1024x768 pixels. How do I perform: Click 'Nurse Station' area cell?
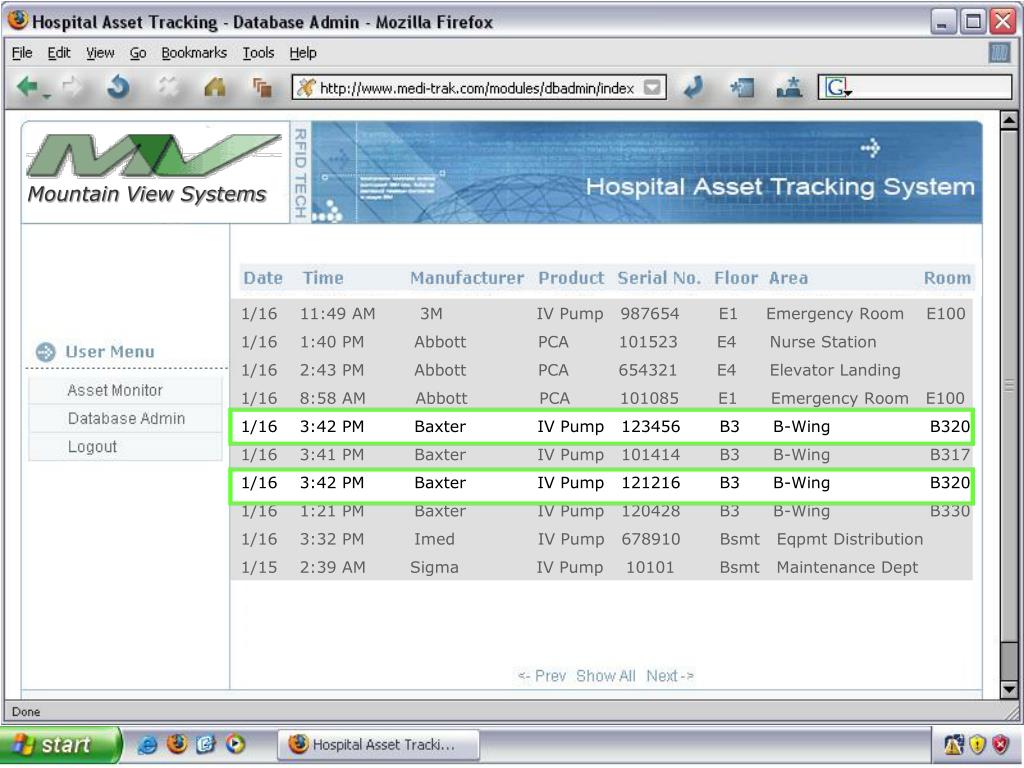[x=823, y=342]
